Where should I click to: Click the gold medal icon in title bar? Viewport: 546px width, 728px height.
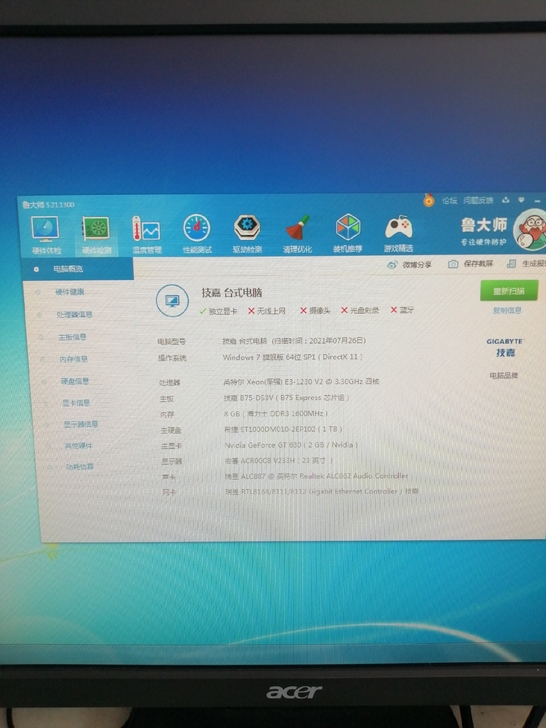click(x=429, y=200)
